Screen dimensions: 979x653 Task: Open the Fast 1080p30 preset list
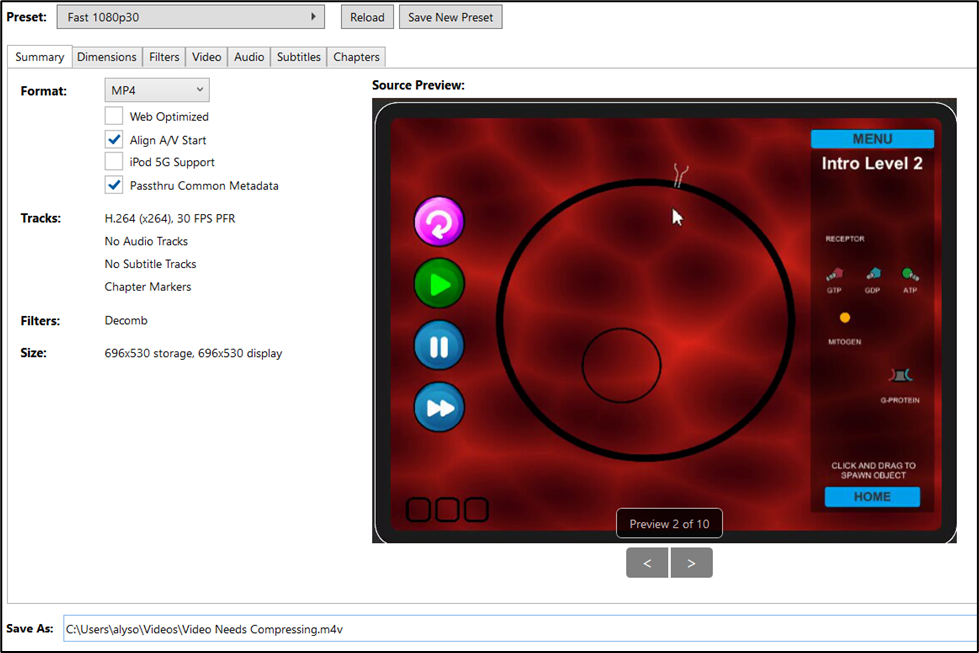(190, 16)
